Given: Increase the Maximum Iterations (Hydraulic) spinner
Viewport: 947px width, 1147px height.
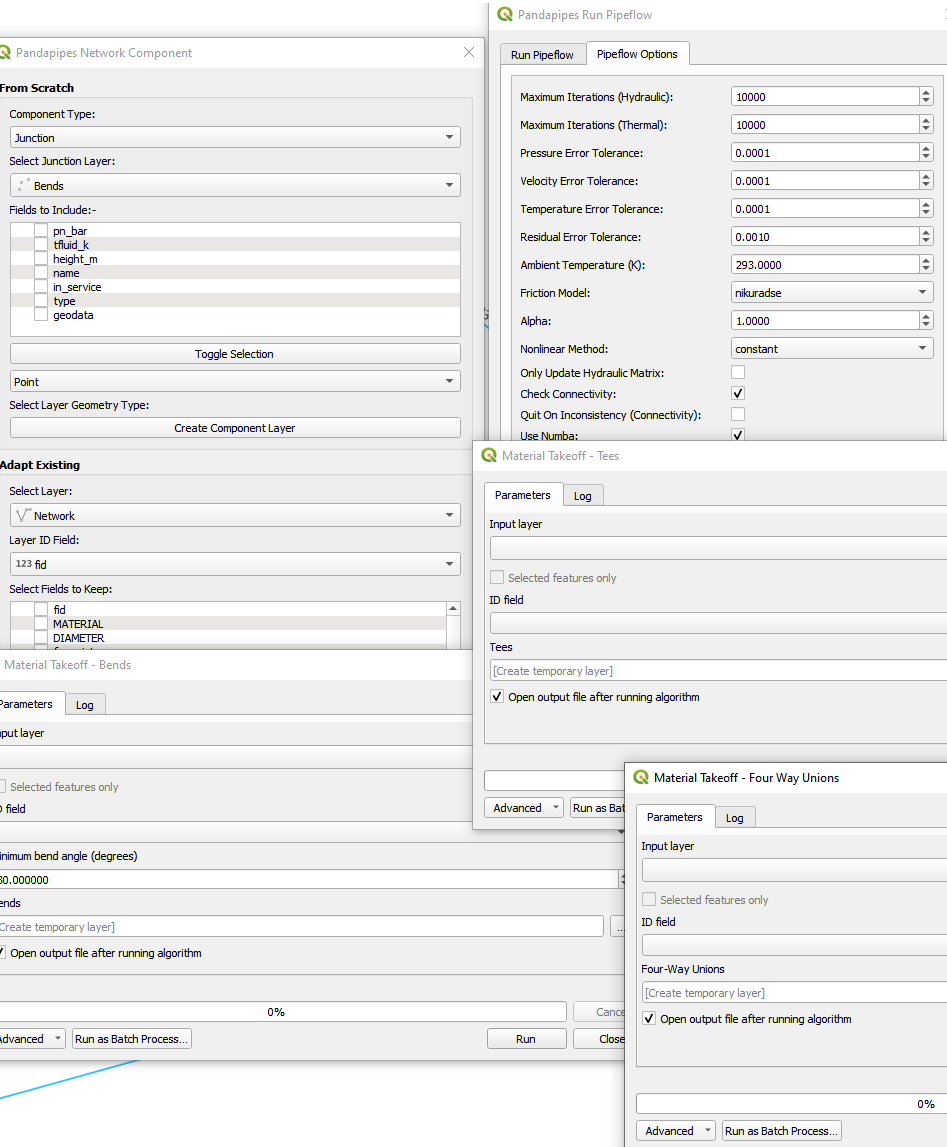Looking at the screenshot, I should [926, 92].
